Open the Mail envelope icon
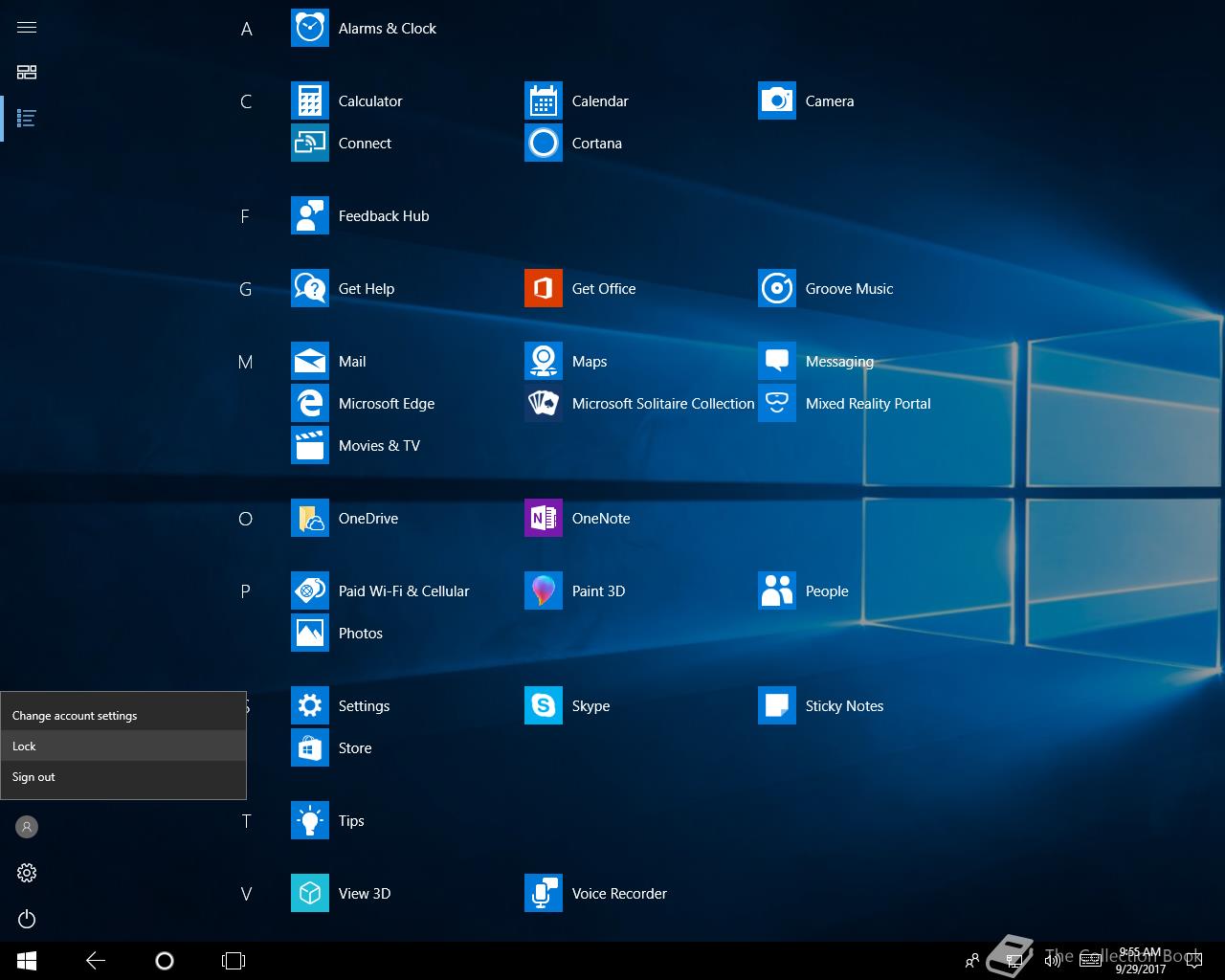The width and height of the screenshot is (1225, 980). (x=310, y=361)
